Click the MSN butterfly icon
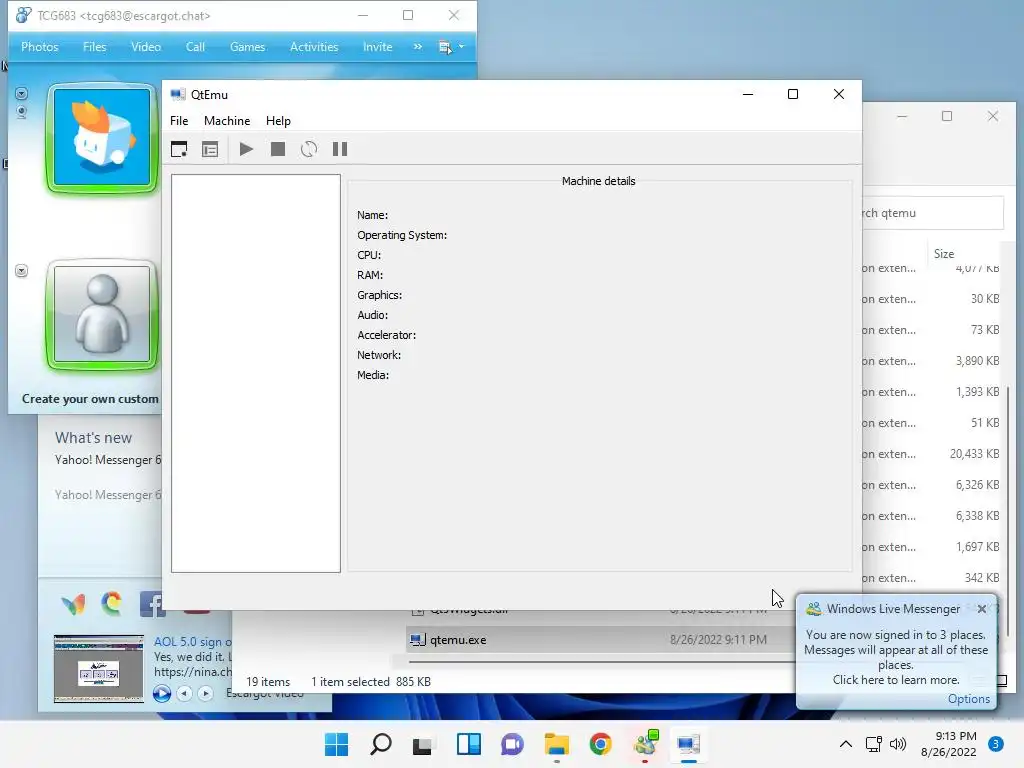This screenshot has height=768, width=1024. coord(73,604)
